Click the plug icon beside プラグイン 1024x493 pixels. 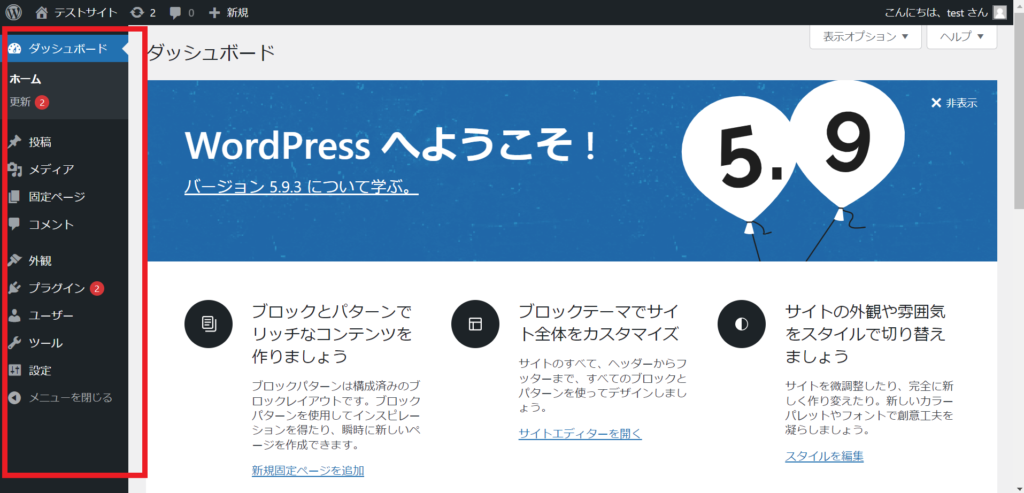pos(15,288)
